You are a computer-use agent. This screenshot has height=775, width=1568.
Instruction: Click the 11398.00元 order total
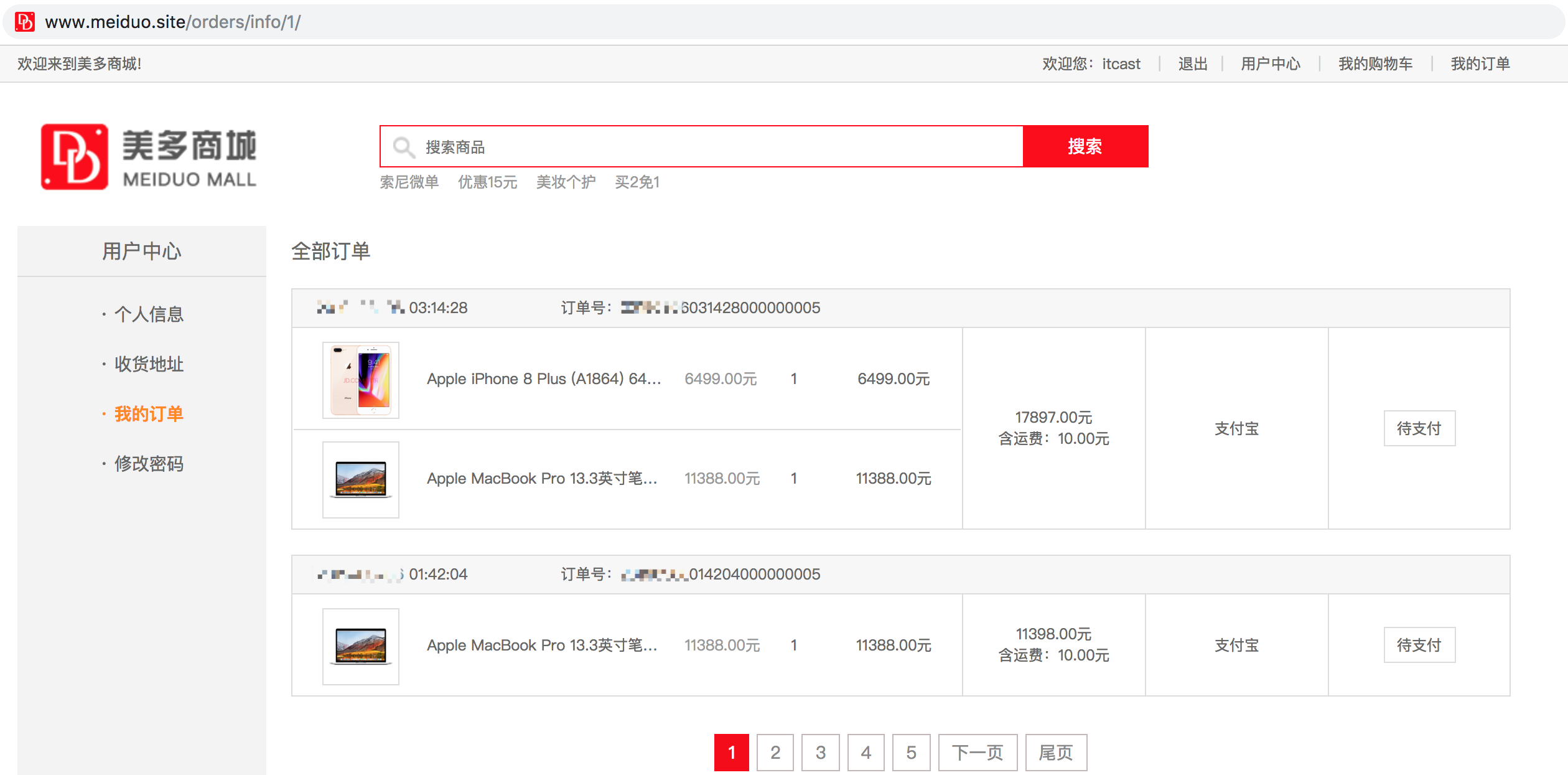tap(1053, 634)
